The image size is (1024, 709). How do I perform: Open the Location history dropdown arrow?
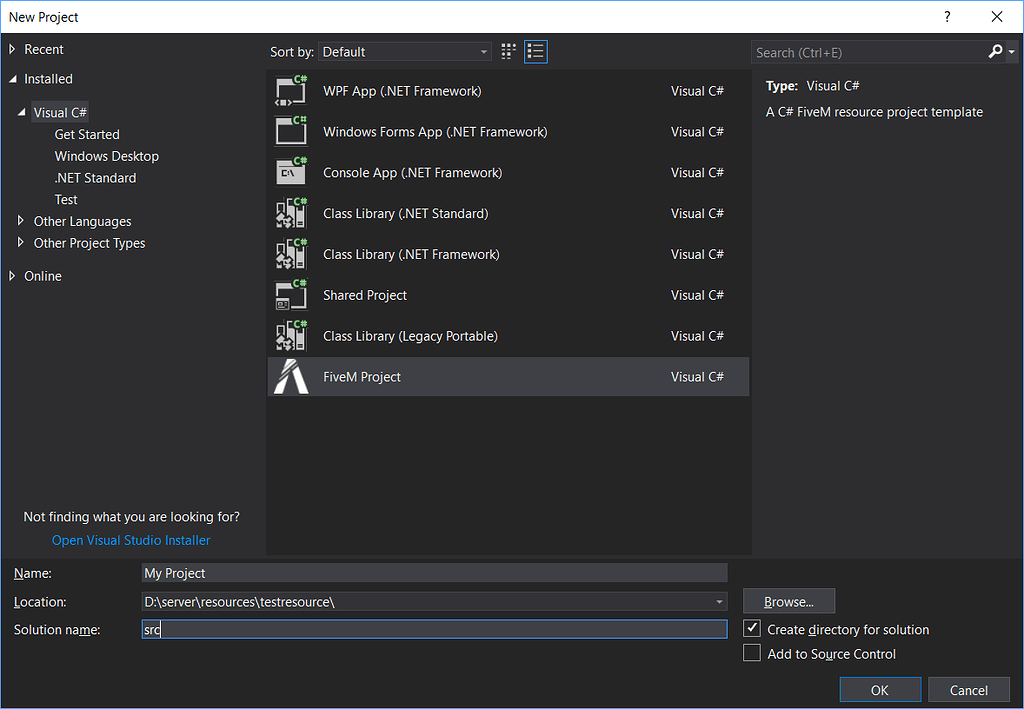tap(718, 601)
